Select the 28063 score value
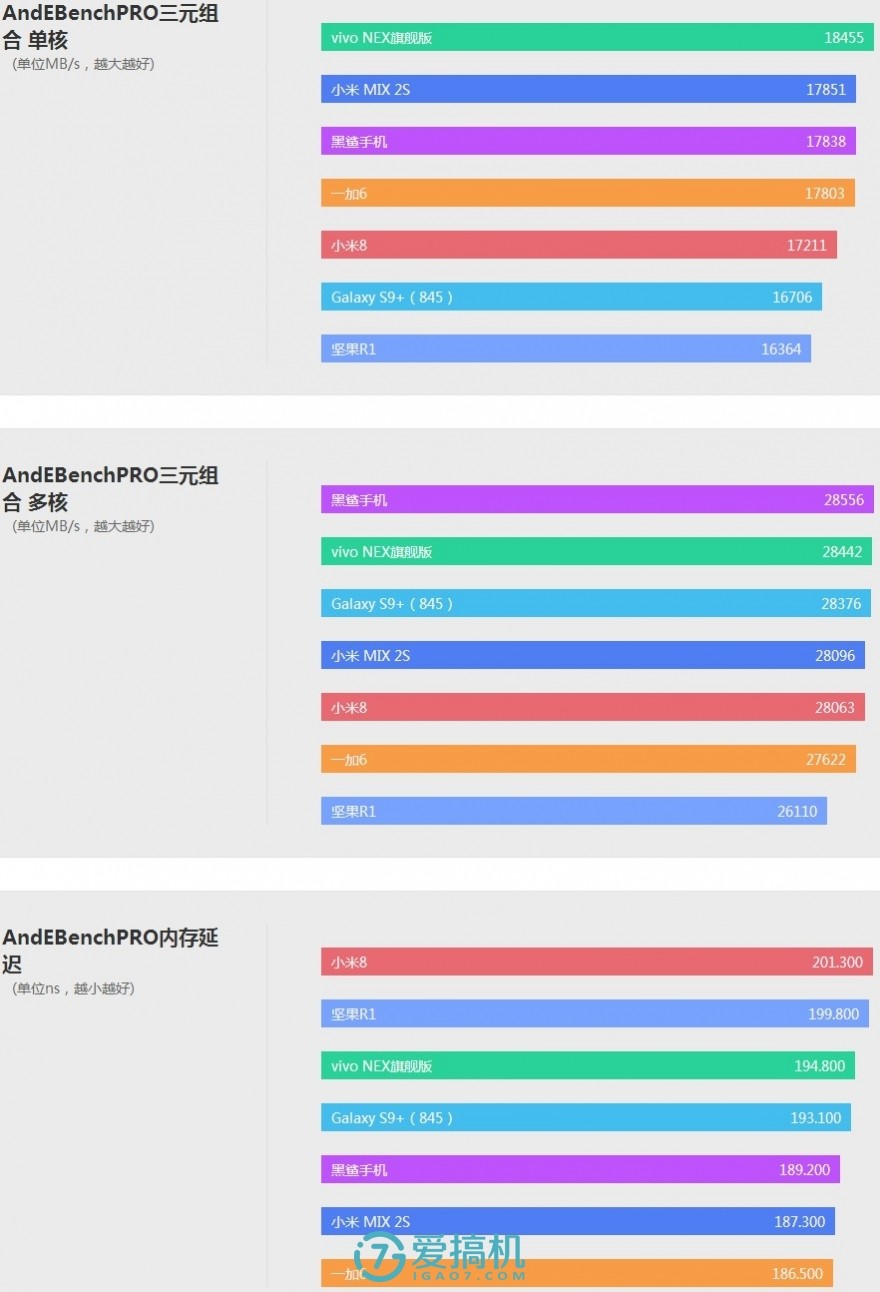The image size is (880, 1292). tap(835, 708)
